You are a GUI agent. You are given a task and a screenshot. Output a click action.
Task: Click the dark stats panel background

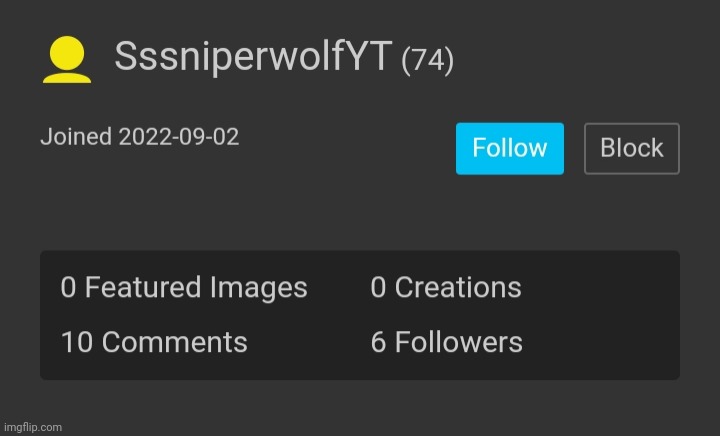pyautogui.click(x=597, y=315)
